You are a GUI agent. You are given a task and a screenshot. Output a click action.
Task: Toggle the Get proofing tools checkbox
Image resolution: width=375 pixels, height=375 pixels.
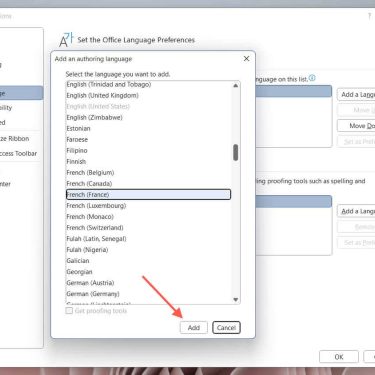(x=69, y=311)
